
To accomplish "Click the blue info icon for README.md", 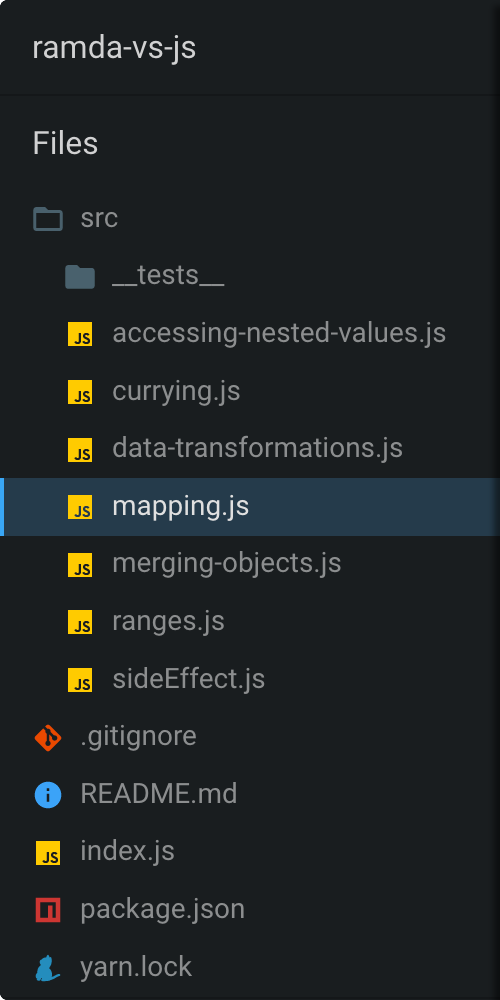I will tap(48, 795).
